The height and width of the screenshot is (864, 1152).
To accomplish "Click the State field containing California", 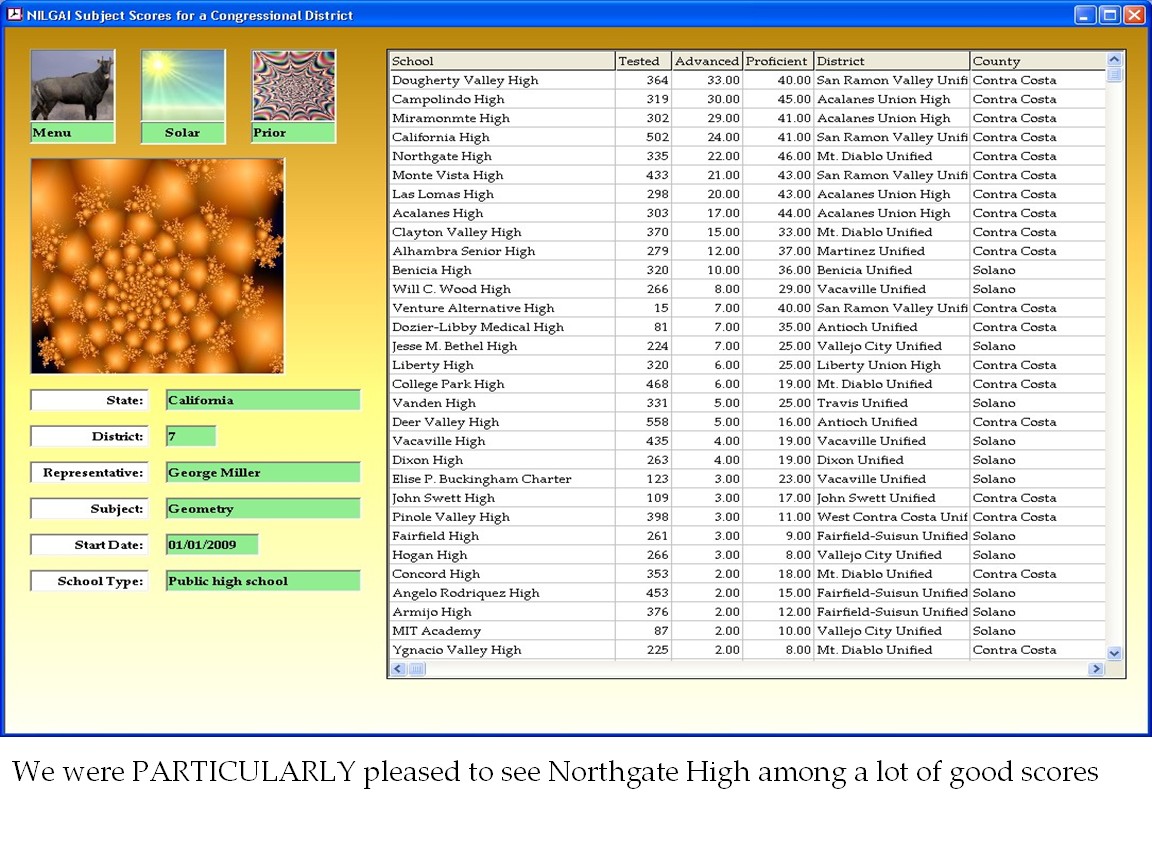I will tap(262, 401).
